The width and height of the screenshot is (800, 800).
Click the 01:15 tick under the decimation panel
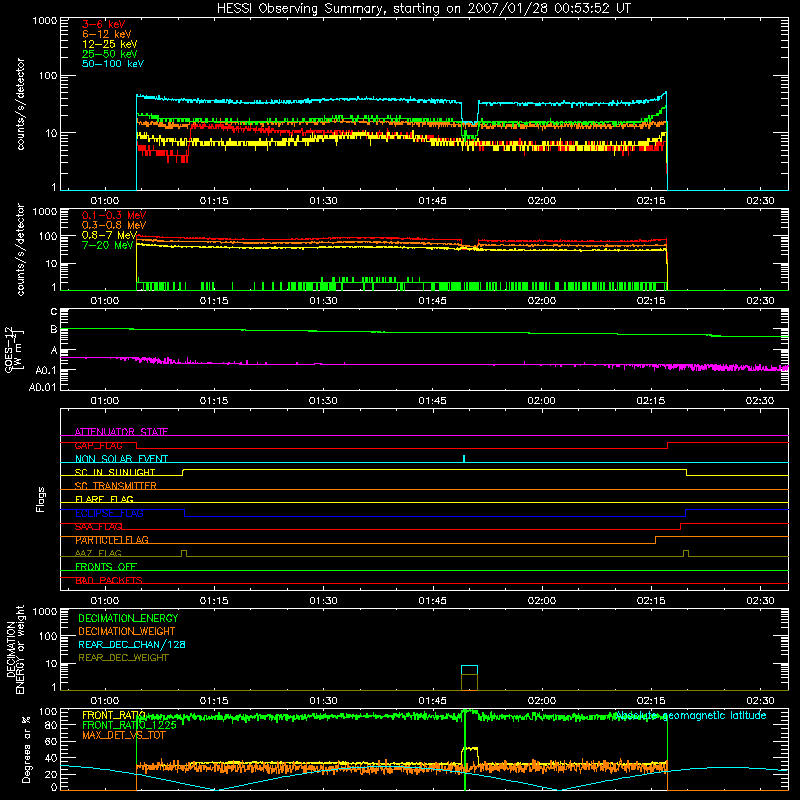click(x=214, y=701)
